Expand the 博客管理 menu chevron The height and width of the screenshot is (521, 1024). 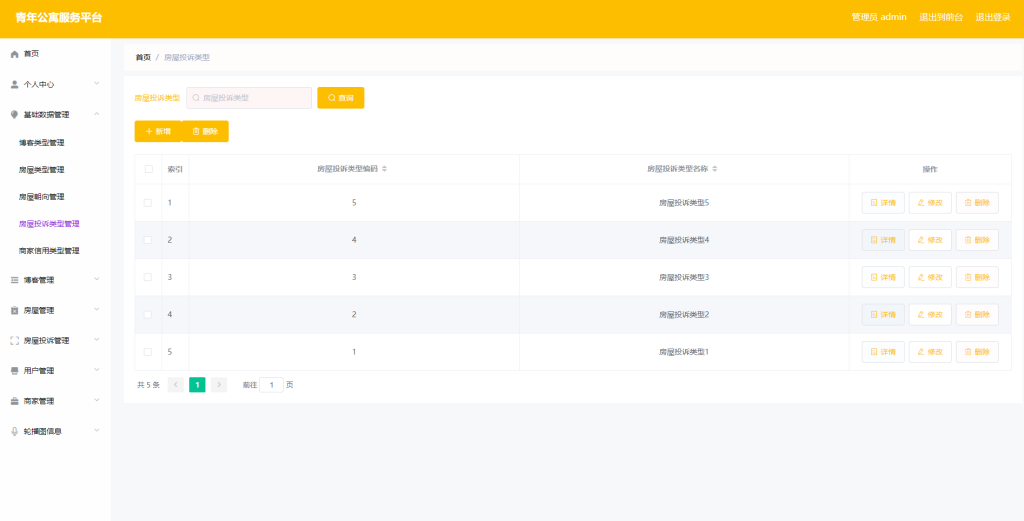click(x=97, y=279)
